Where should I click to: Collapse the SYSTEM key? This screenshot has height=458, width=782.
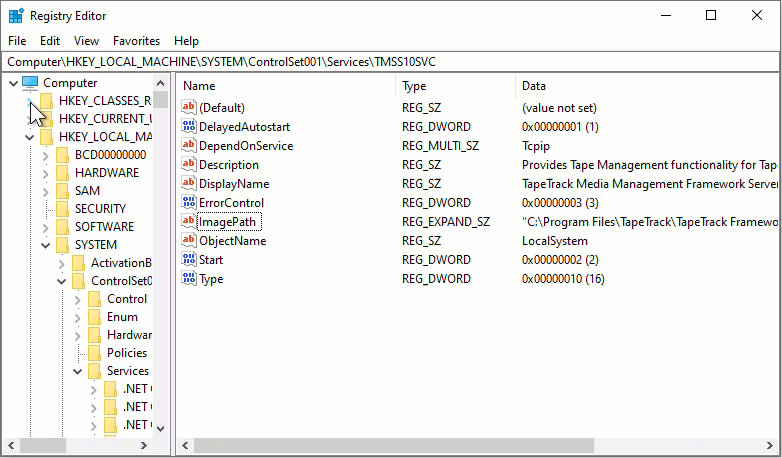pyautogui.click(x=45, y=245)
